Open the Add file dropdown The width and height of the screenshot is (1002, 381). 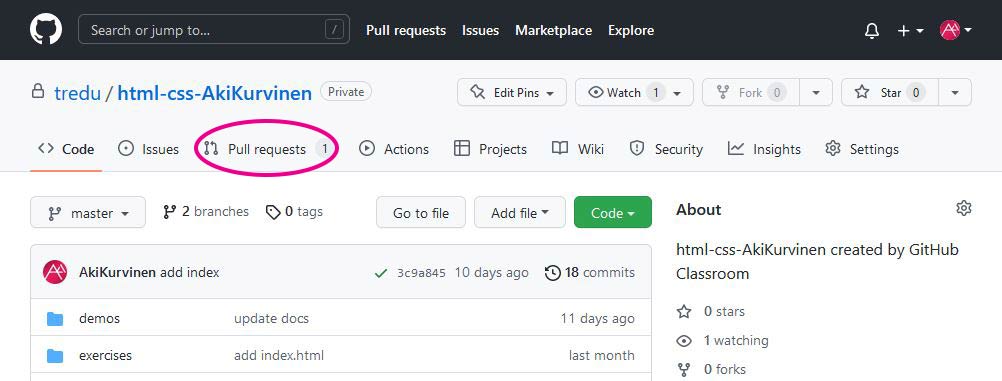(x=520, y=212)
